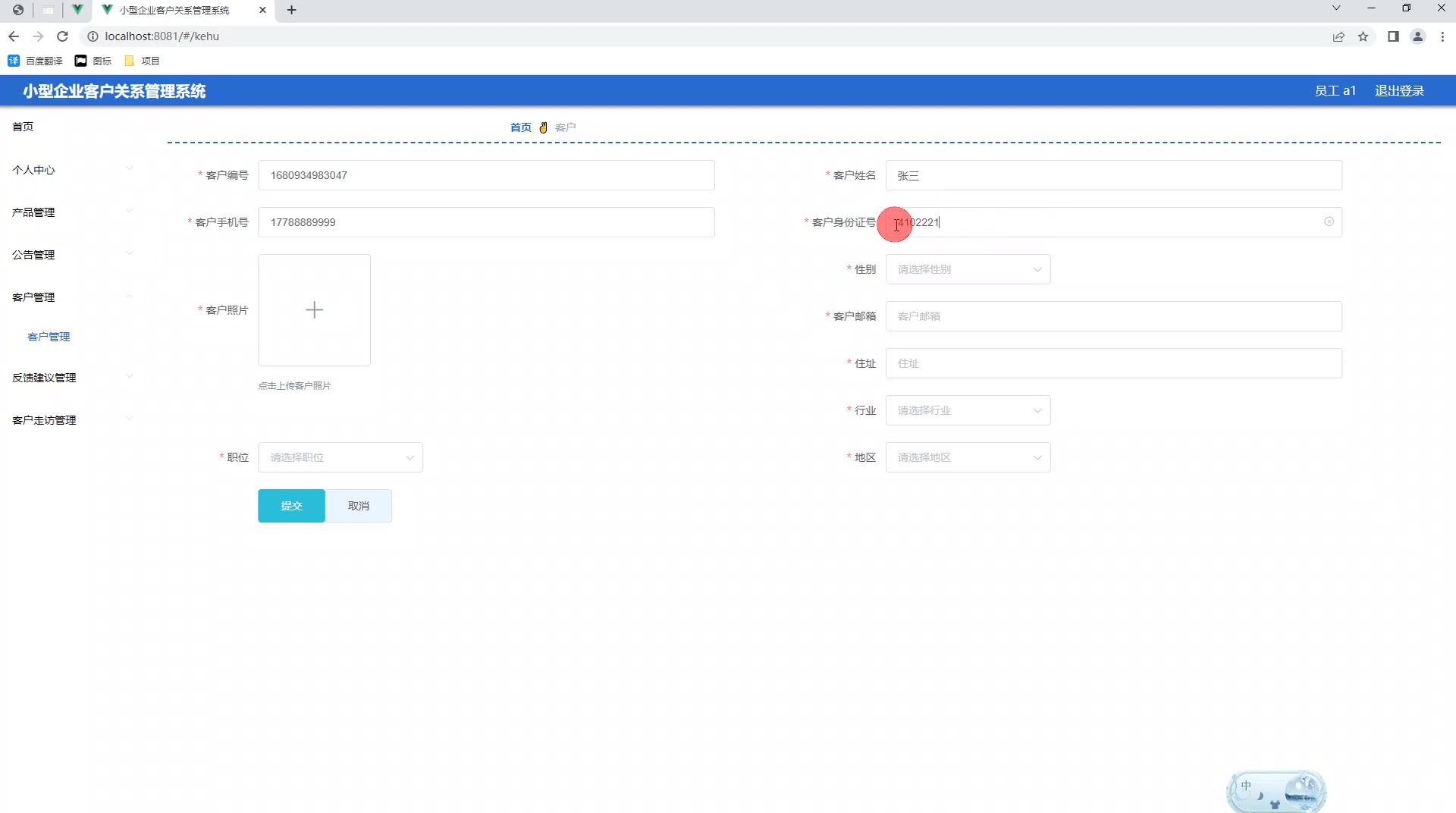Go forward to the next page
This screenshot has width=1456, height=813.
[38, 36]
